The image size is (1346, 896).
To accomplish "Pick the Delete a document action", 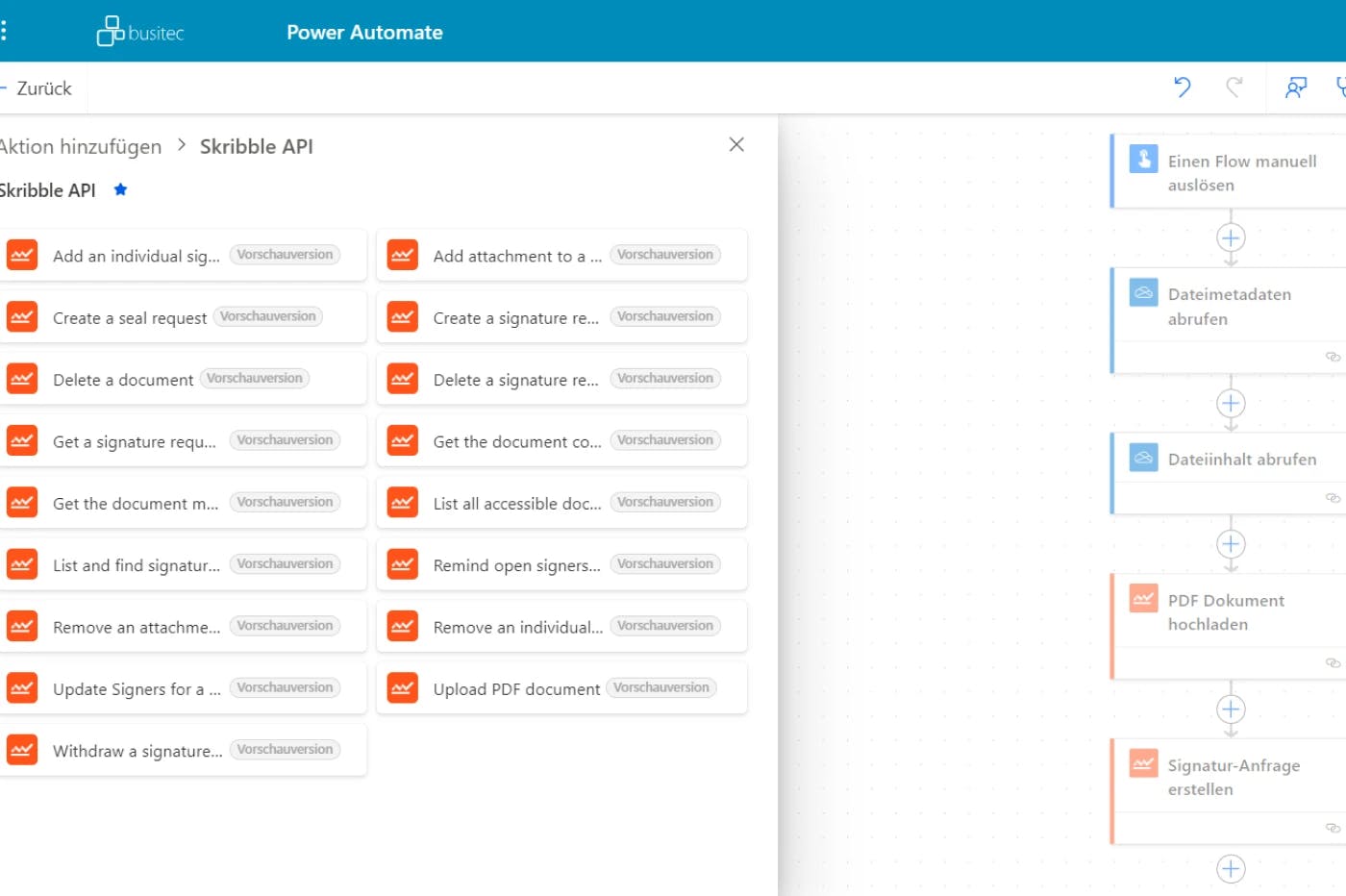I will coord(183,379).
